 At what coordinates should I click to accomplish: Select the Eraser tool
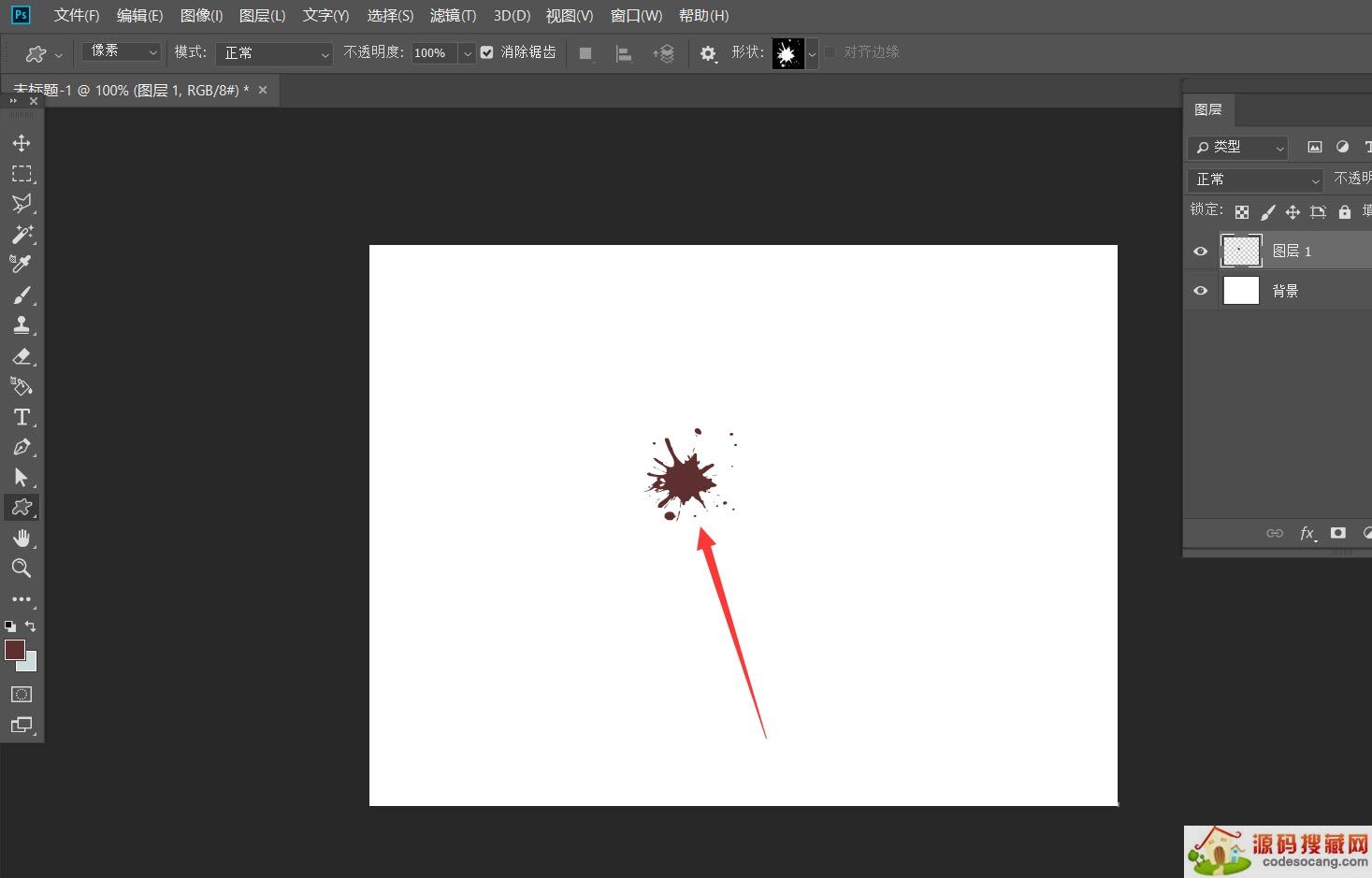[x=22, y=356]
